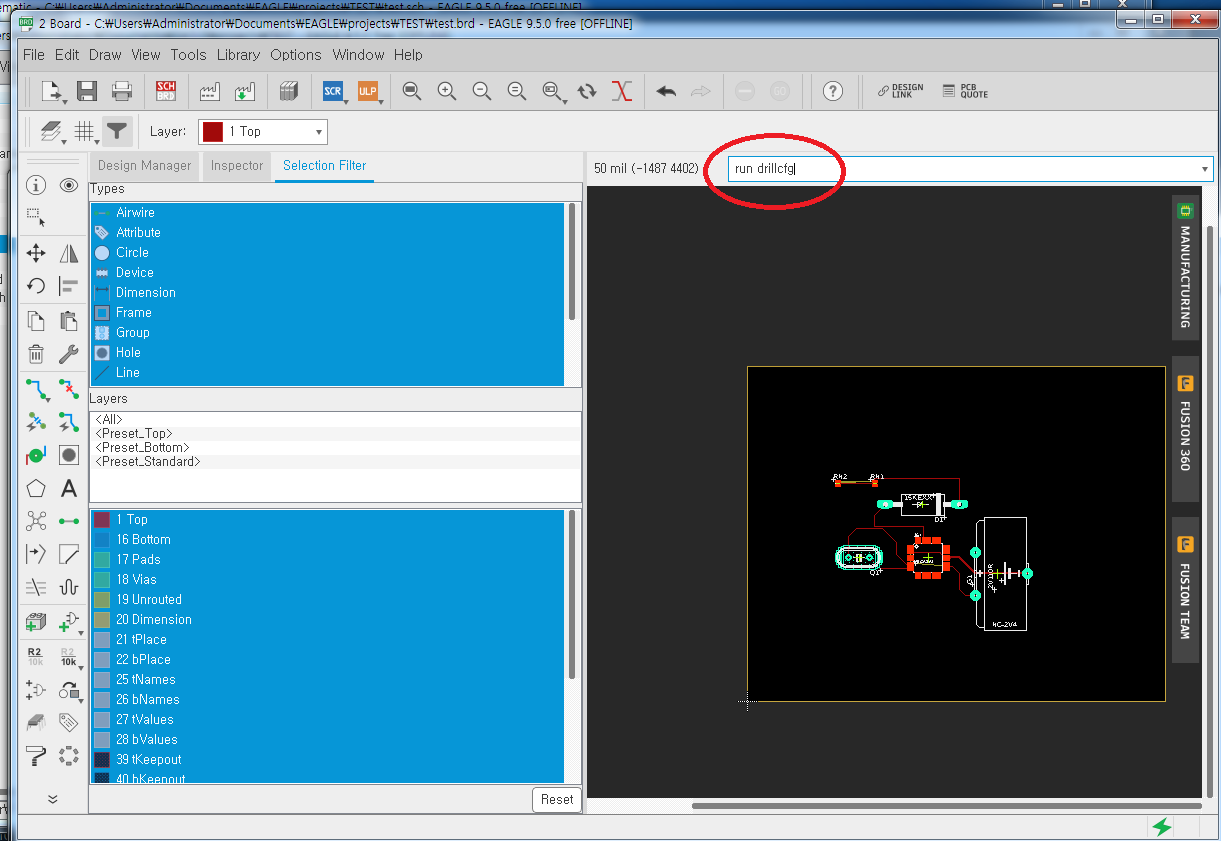This screenshot has width=1221, height=841.
Task: Select the Paint roller tool
Action: (x=36, y=756)
